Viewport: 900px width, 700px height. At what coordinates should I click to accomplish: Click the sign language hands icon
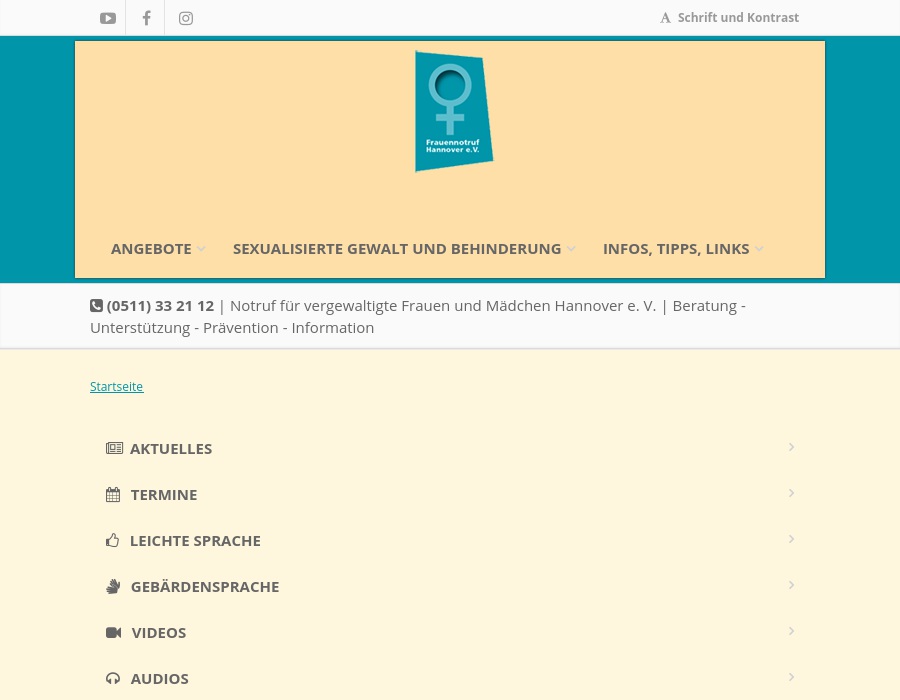[x=113, y=587]
